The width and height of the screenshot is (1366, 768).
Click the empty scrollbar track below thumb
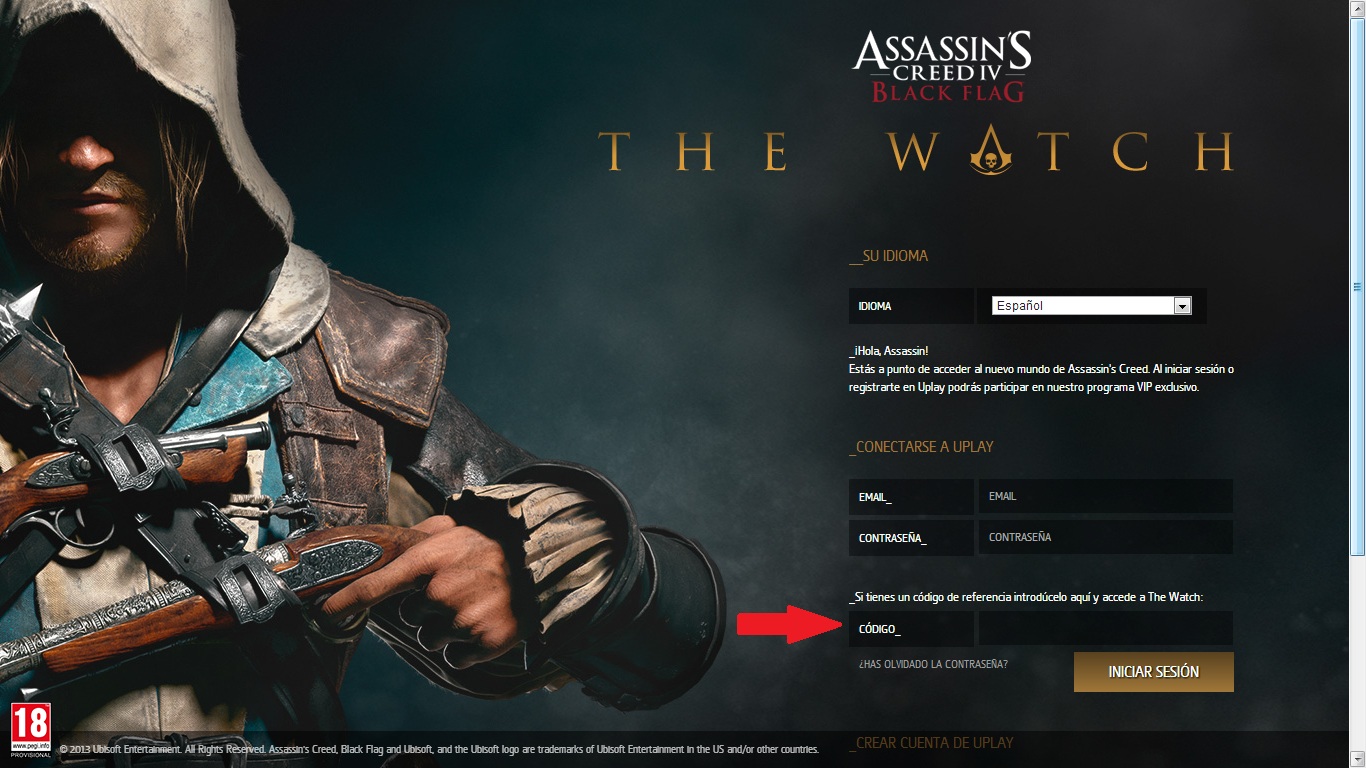1357,654
